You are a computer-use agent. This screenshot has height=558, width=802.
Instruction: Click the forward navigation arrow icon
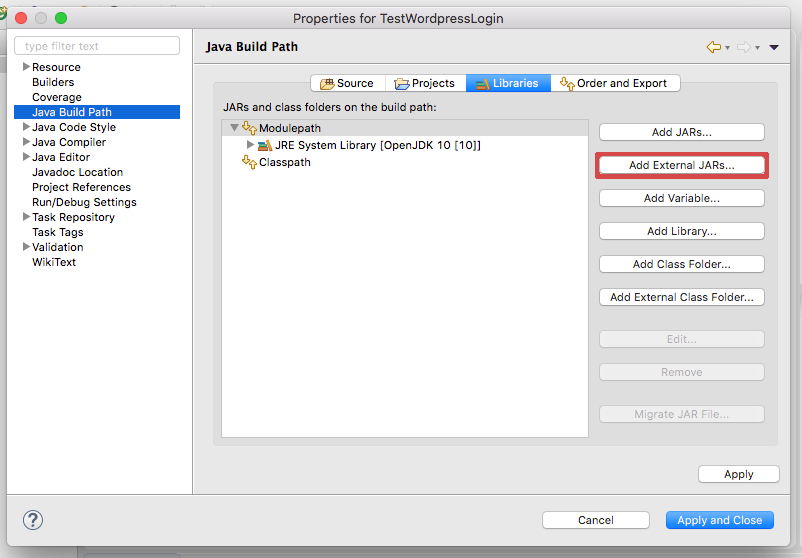pos(744,47)
